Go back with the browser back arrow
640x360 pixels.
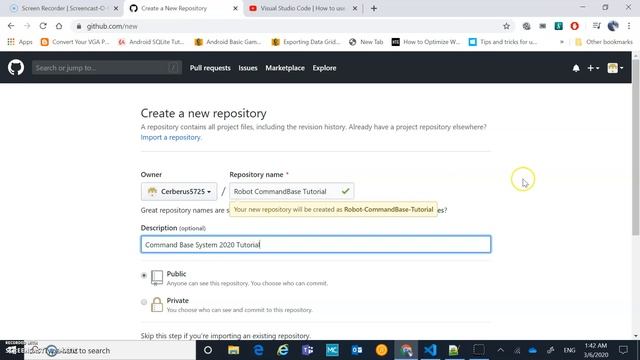point(11,26)
